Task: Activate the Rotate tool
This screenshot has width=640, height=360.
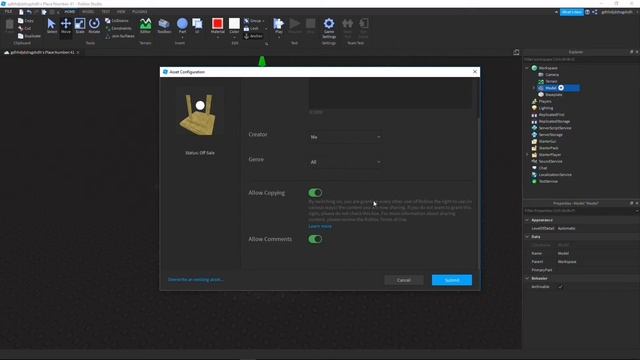Action: pyautogui.click(x=94, y=26)
